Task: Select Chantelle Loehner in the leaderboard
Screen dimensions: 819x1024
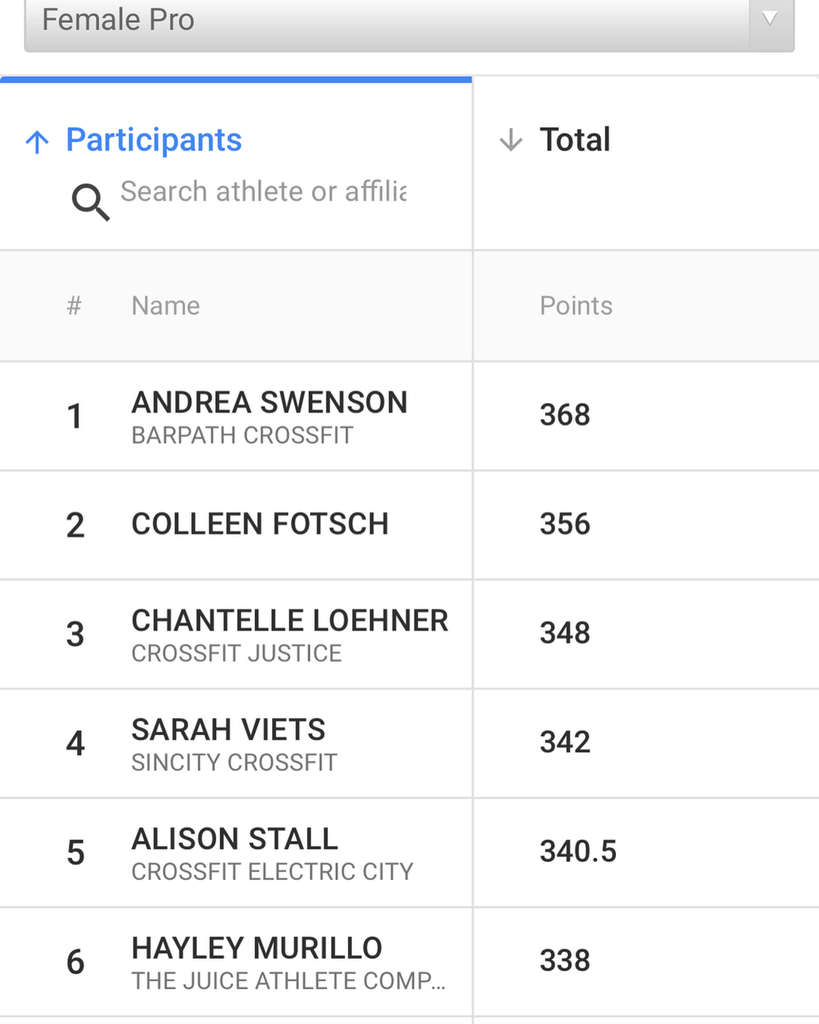Action: tap(289, 620)
